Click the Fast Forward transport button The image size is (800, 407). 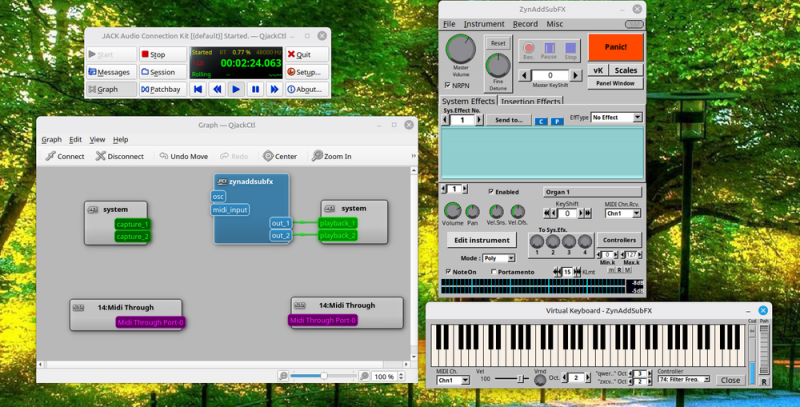(x=275, y=89)
